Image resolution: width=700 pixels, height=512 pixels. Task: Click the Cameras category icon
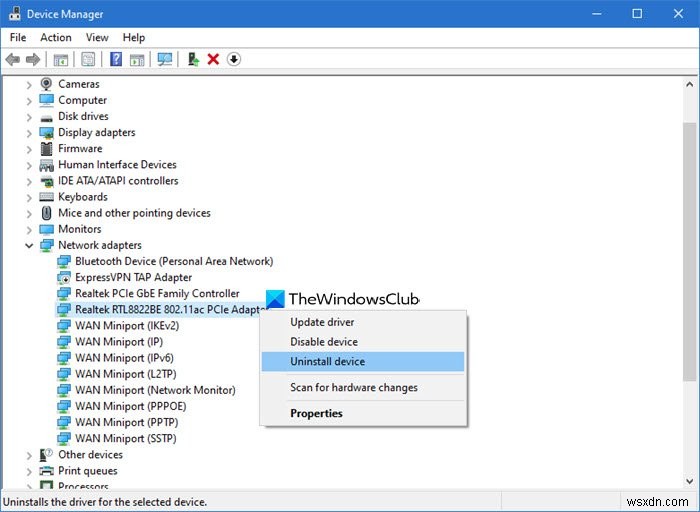[x=46, y=84]
